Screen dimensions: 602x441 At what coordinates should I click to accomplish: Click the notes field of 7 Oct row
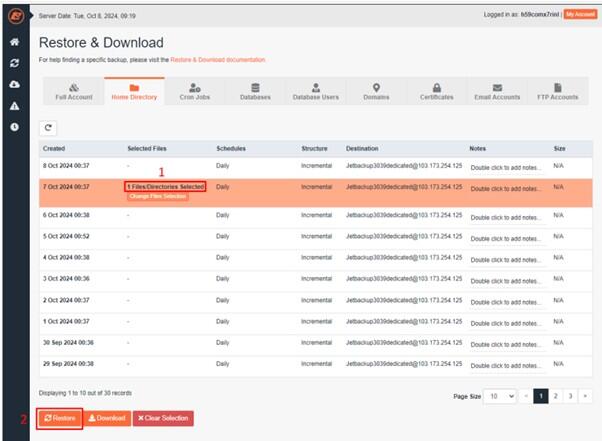(x=506, y=189)
